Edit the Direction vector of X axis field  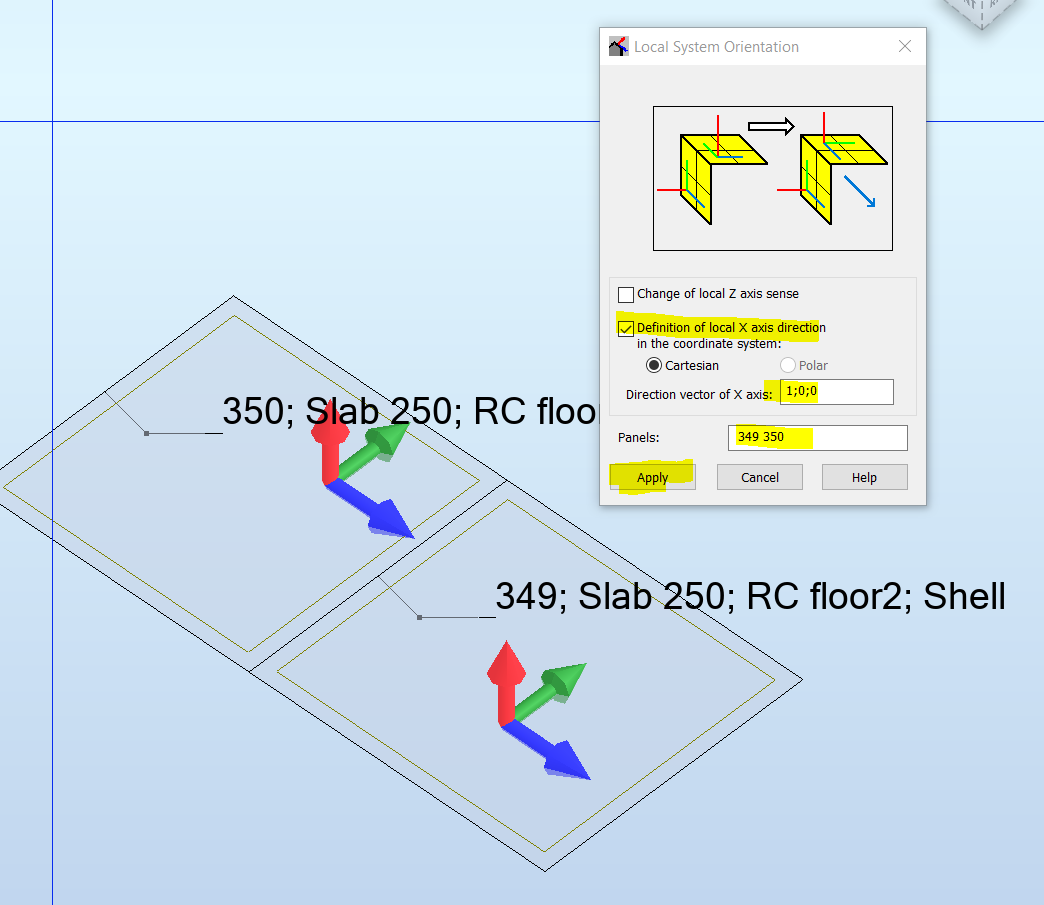pyautogui.click(x=836, y=392)
